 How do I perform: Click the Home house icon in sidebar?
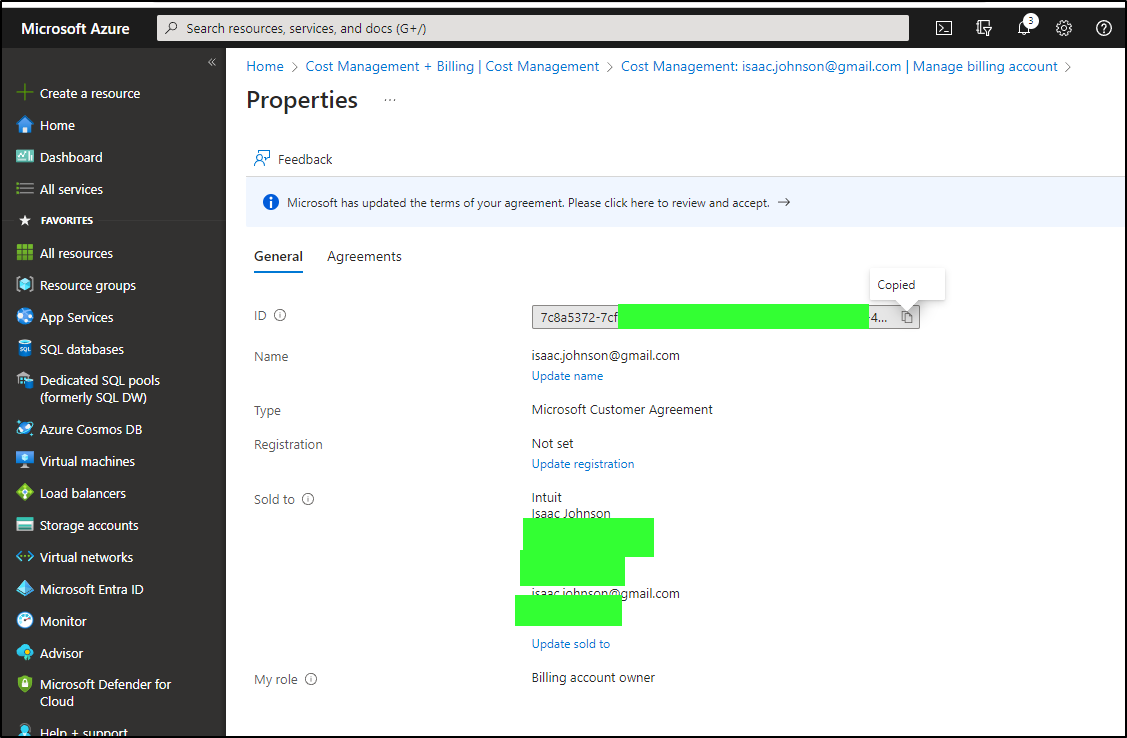[24, 125]
